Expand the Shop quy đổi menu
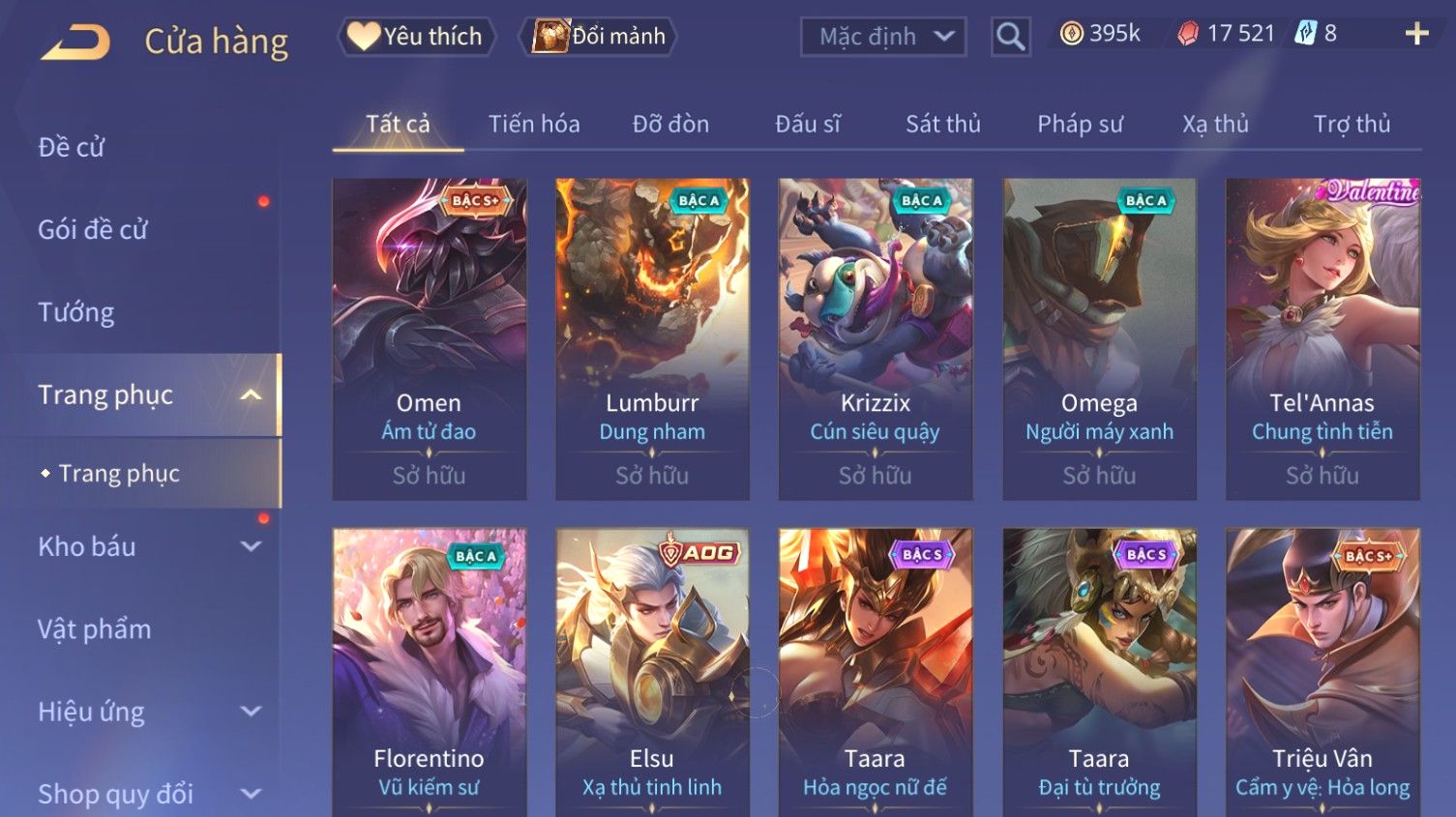Image resolution: width=1456 pixels, height=817 pixels. coord(251,794)
